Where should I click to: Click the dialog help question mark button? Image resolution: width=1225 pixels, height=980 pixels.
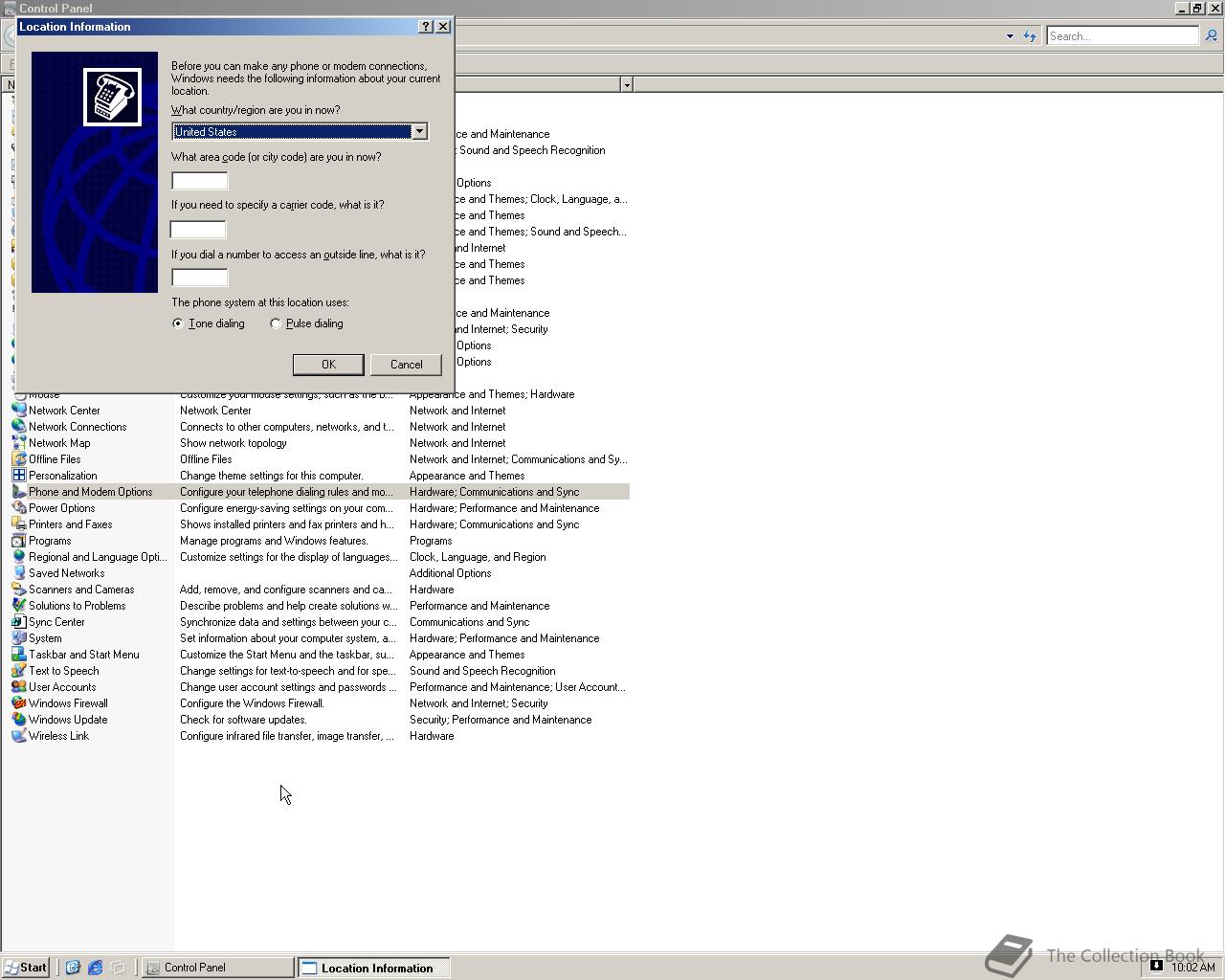pyautogui.click(x=427, y=26)
